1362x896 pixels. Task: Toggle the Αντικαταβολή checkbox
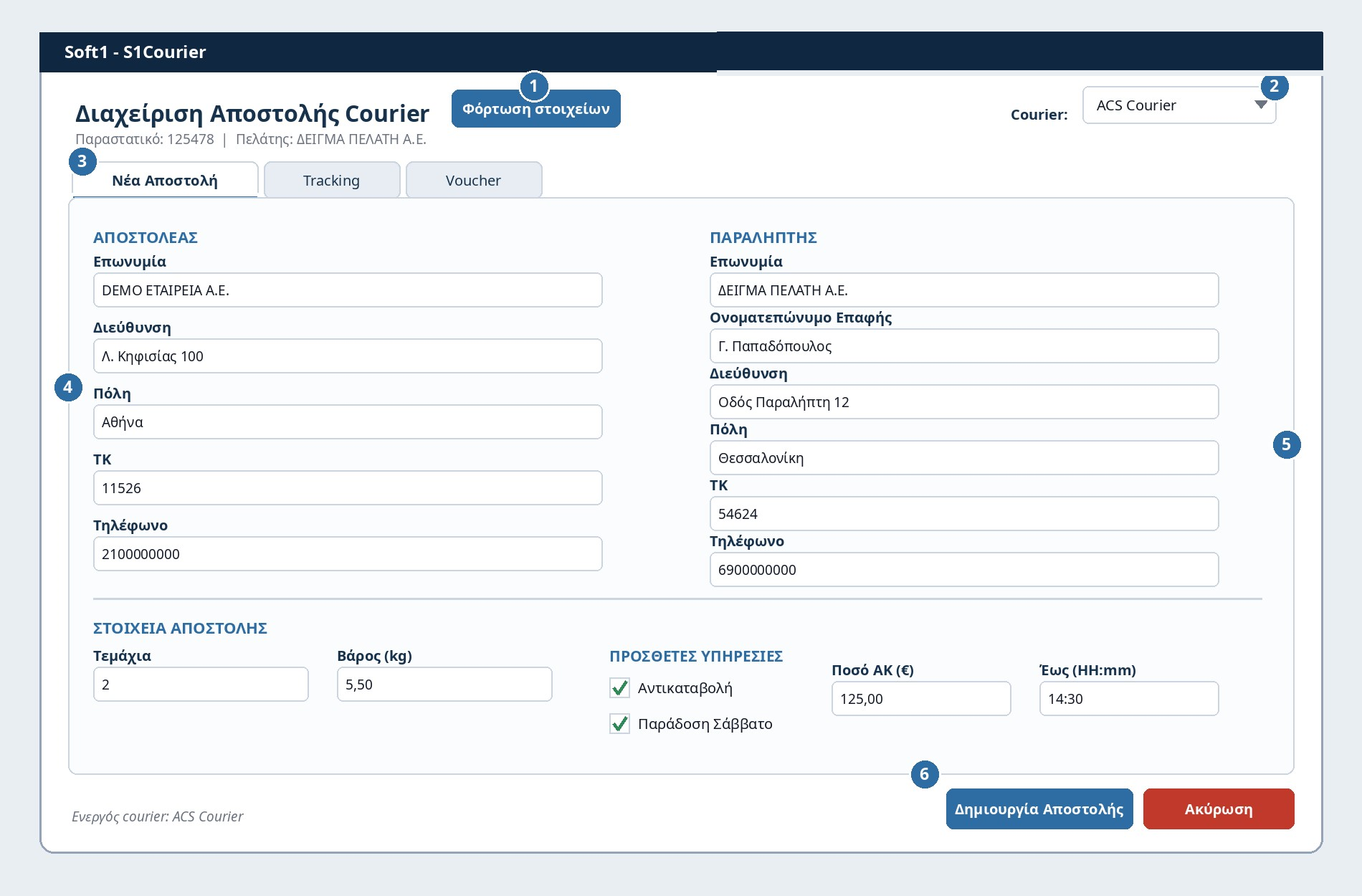(619, 688)
